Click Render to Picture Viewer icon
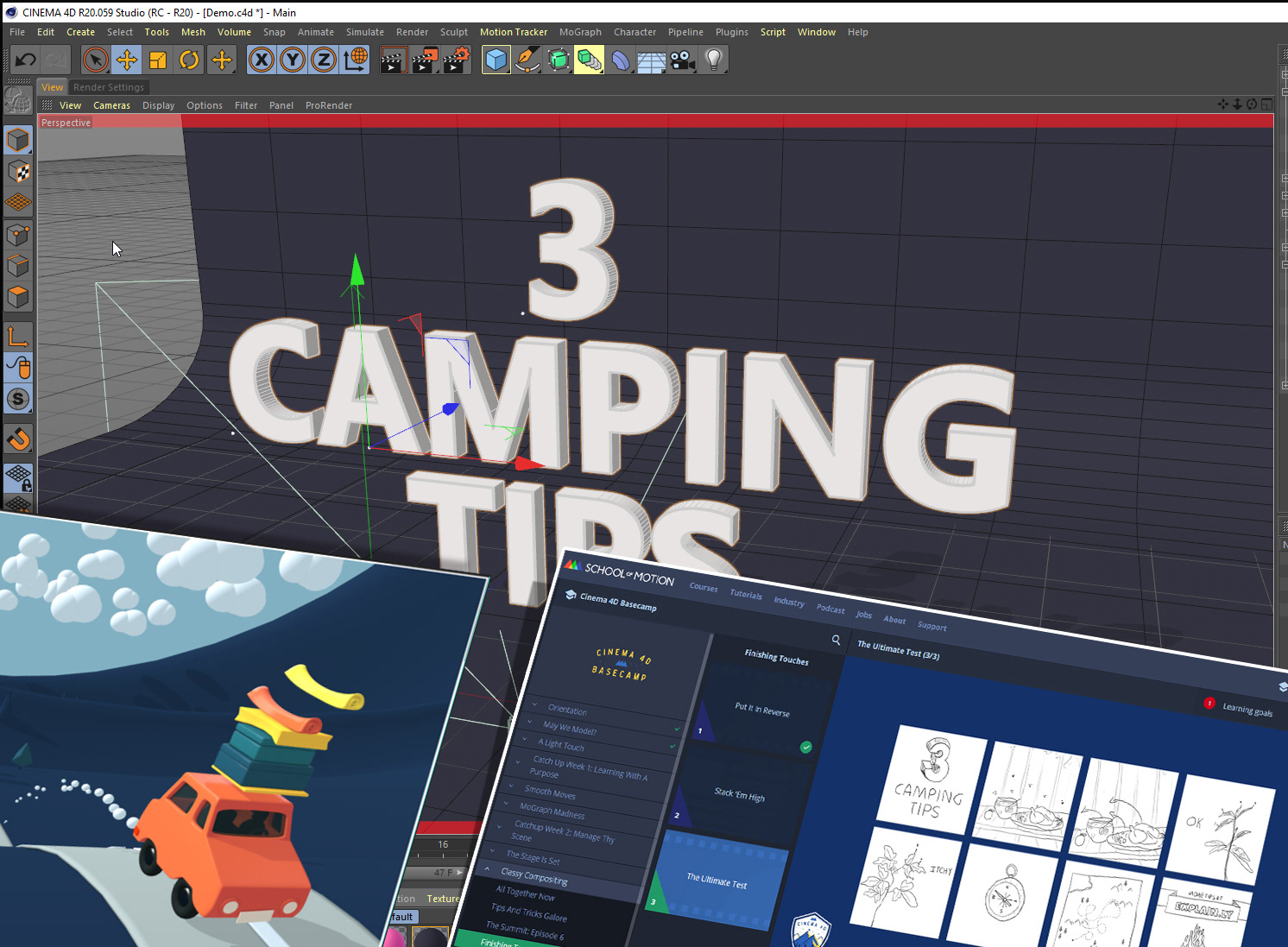1288x947 pixels. 425,60
